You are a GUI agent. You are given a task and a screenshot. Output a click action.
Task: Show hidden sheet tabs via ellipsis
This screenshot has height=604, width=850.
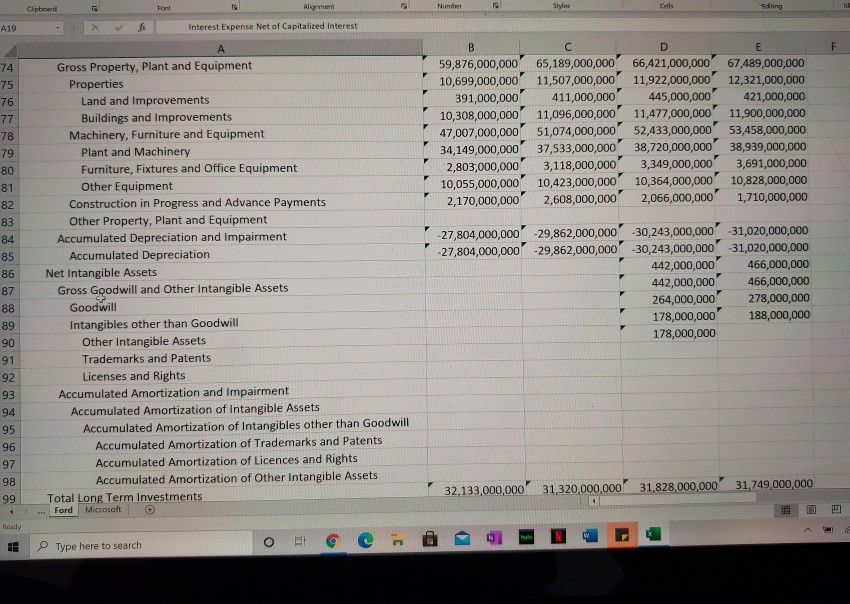point(41,511)
